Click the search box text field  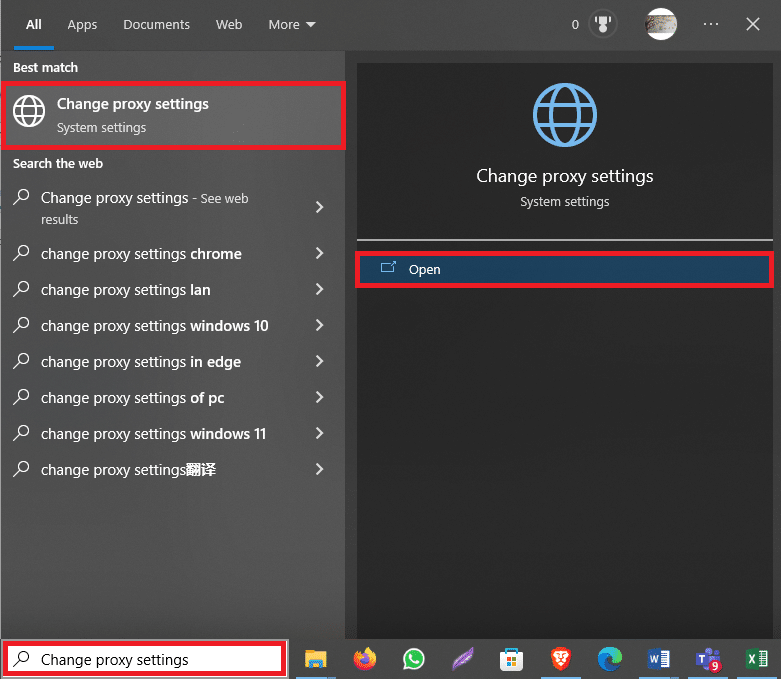pos(145,659)
